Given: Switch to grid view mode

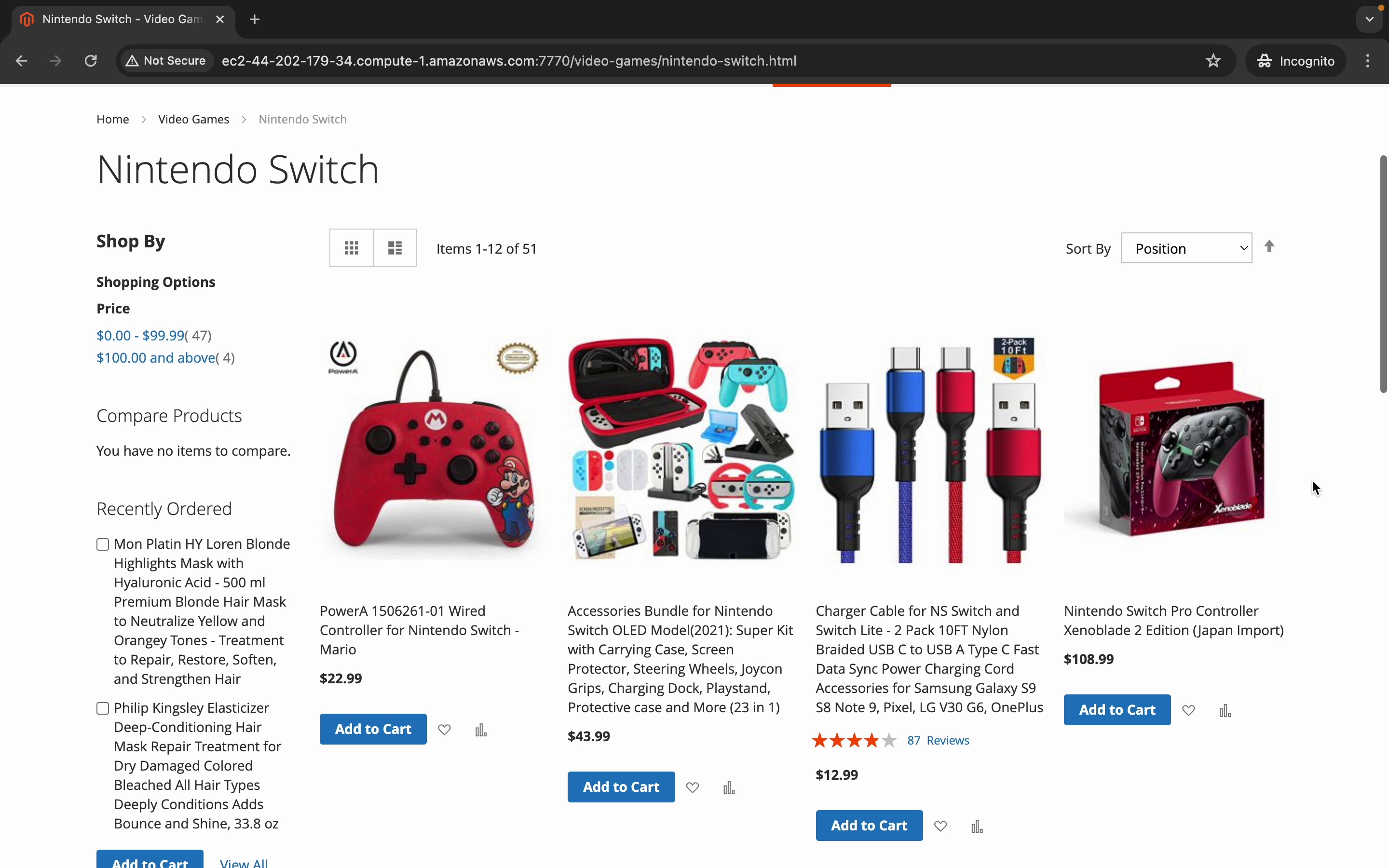Looking at the screenshot, I should (x=351, y=248).
